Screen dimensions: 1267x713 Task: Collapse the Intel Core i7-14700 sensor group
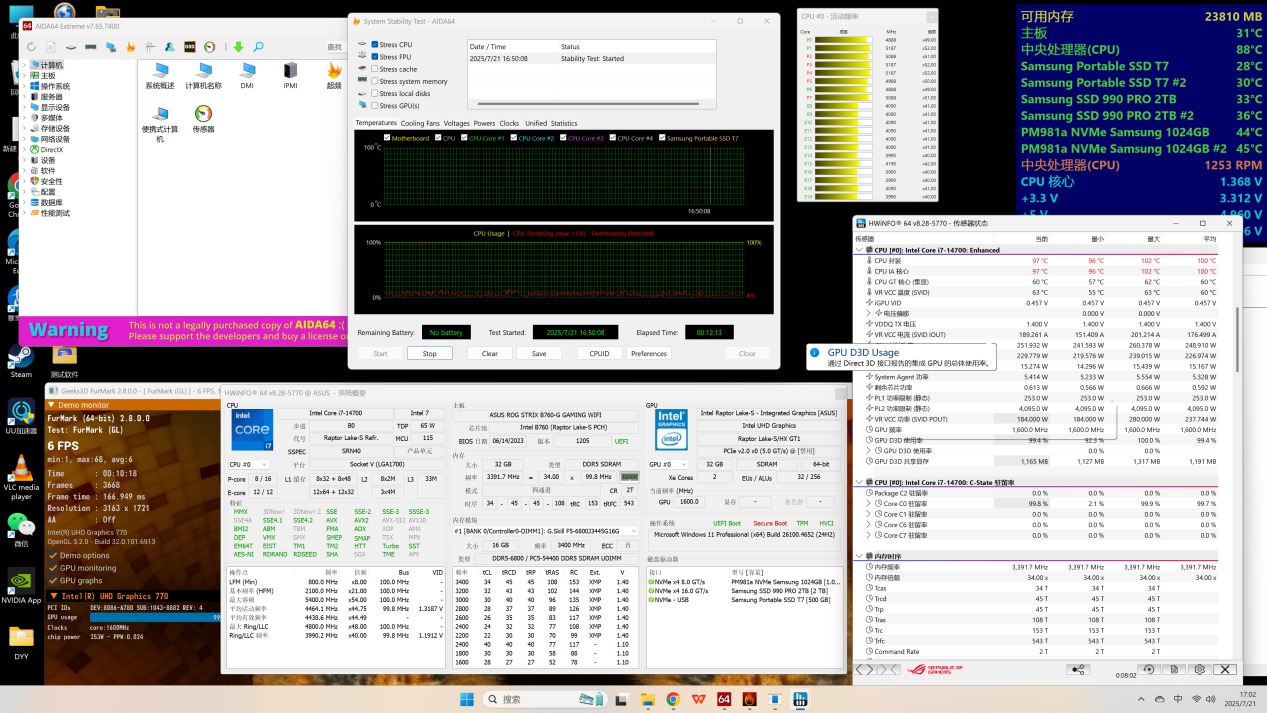[x=860, y=249]
